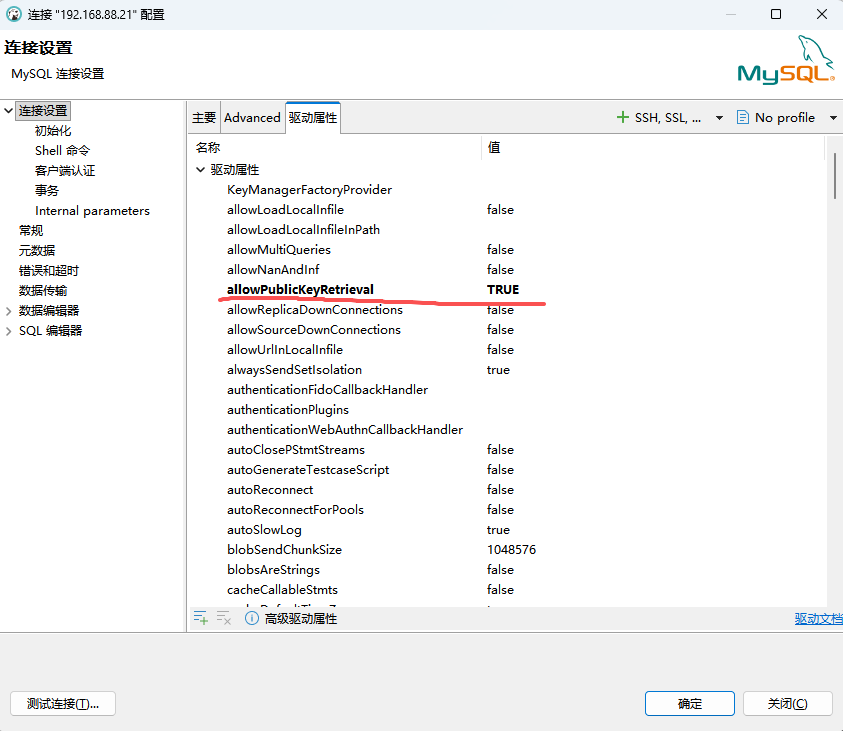The width and height of the screenshot is (843, 731).
Task: Click the properties list vertical scrollbar
Action: [x=835, y=177]
